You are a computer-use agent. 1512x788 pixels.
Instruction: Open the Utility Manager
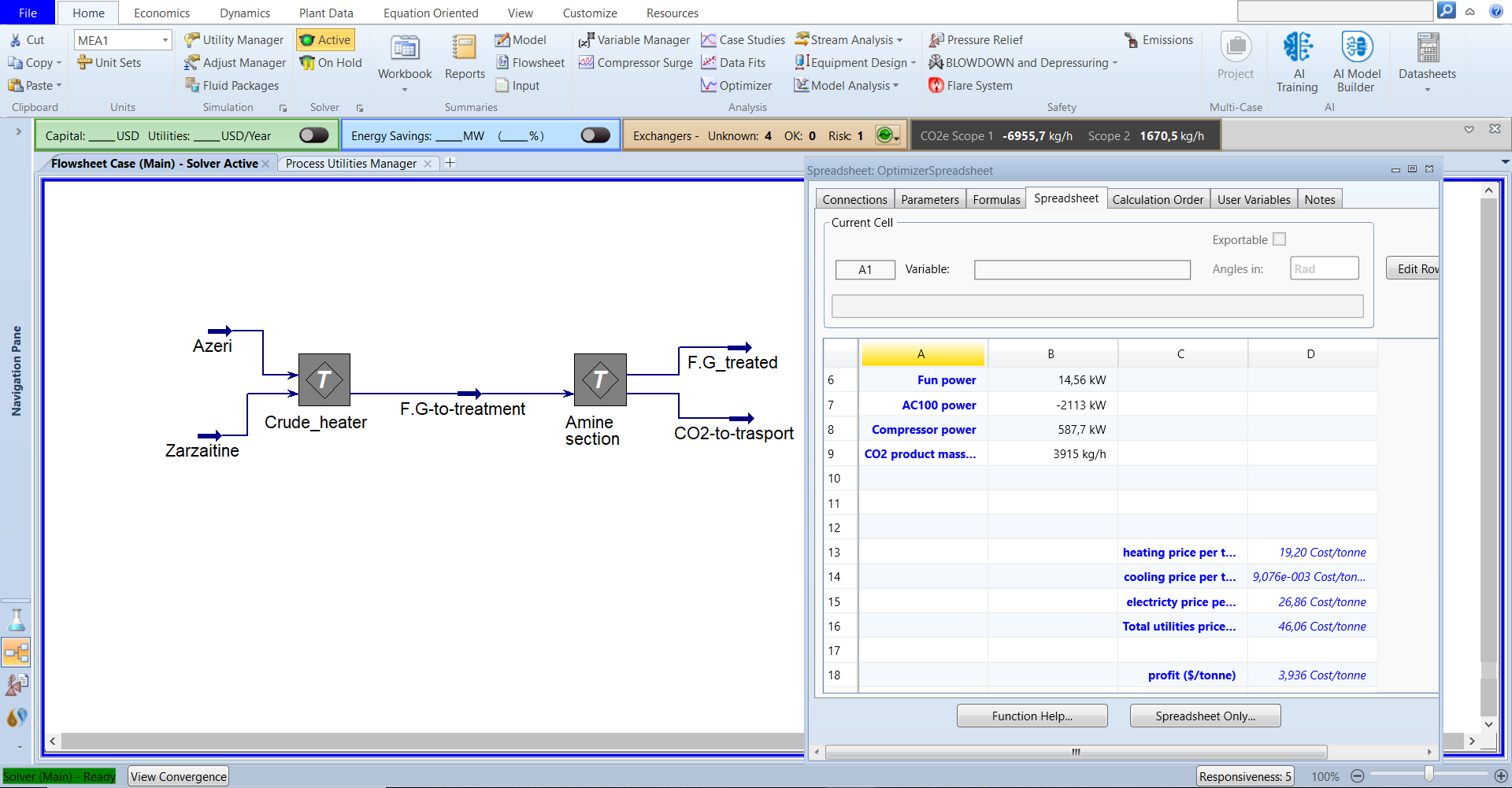point(234,40)
